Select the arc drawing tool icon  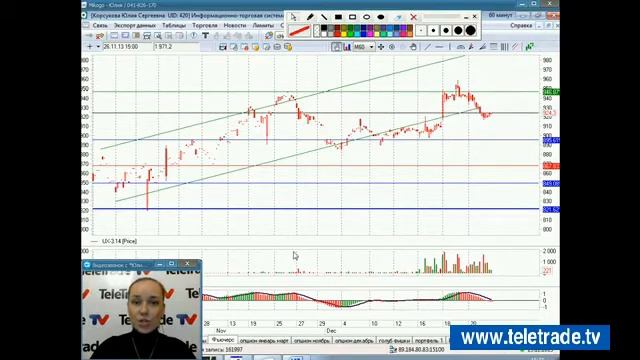click(x=460, y=47)
